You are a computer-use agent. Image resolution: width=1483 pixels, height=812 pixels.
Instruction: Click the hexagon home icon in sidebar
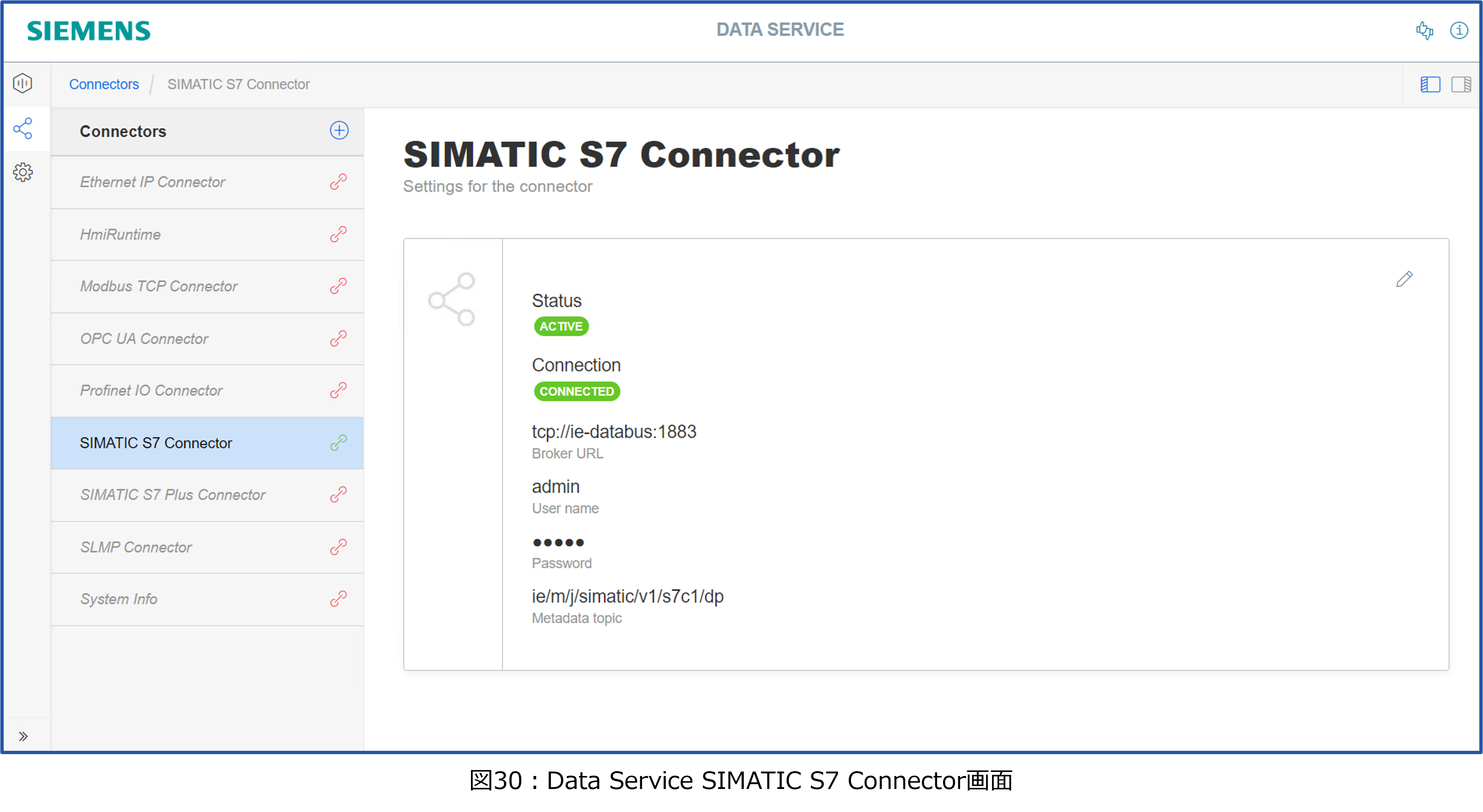pyautogui.click(x=23, y=84)
